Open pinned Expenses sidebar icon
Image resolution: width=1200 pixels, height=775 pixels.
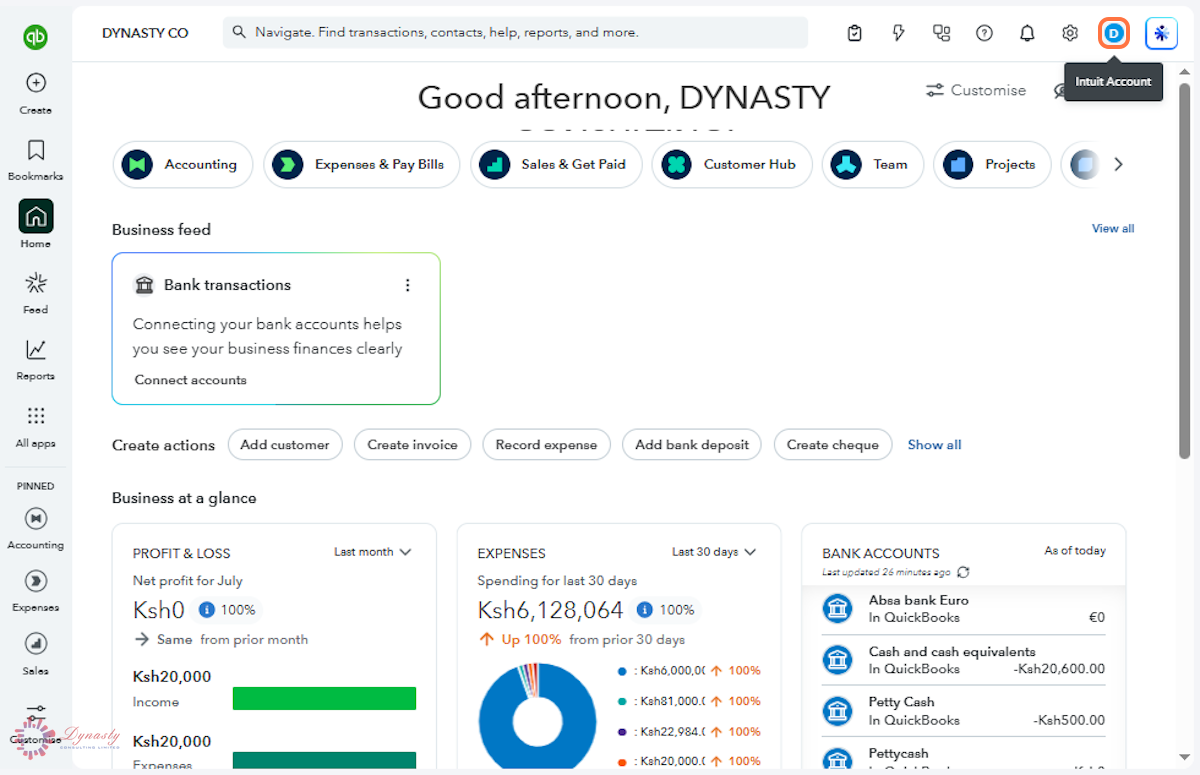[36, 581]
